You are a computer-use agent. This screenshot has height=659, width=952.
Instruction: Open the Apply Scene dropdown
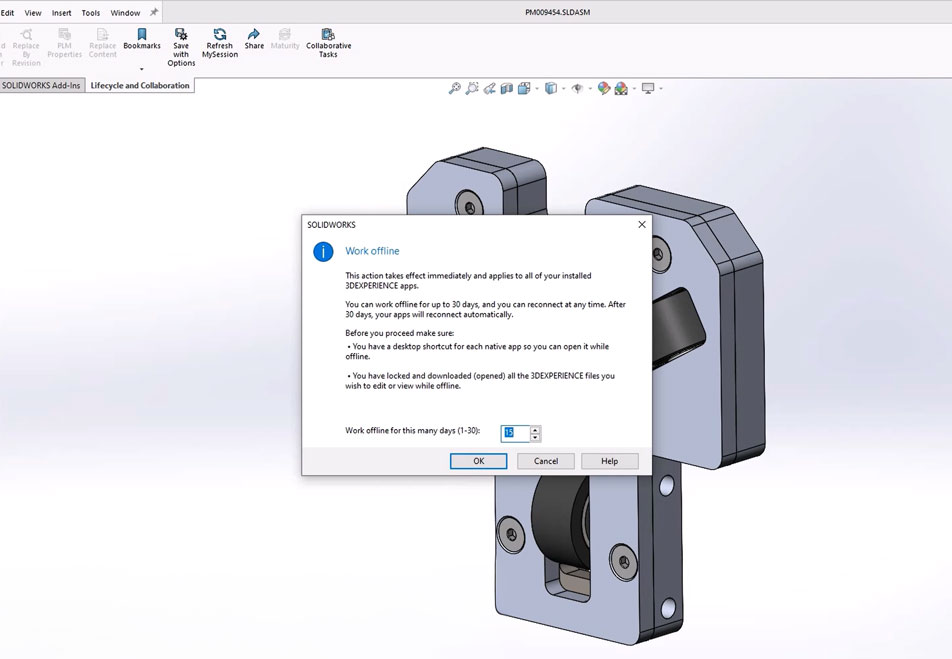pyautogui.click(x=633, y=88)
